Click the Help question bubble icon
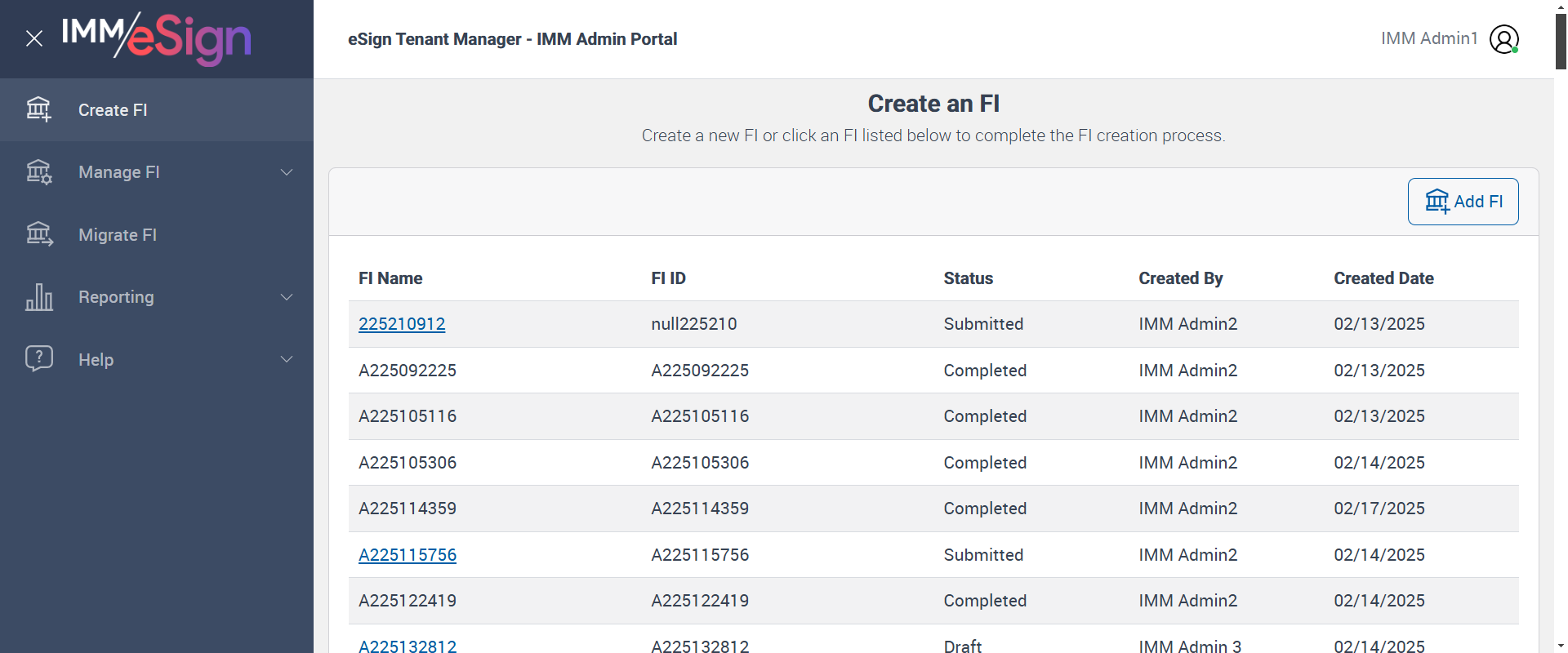 pos(38,359)
